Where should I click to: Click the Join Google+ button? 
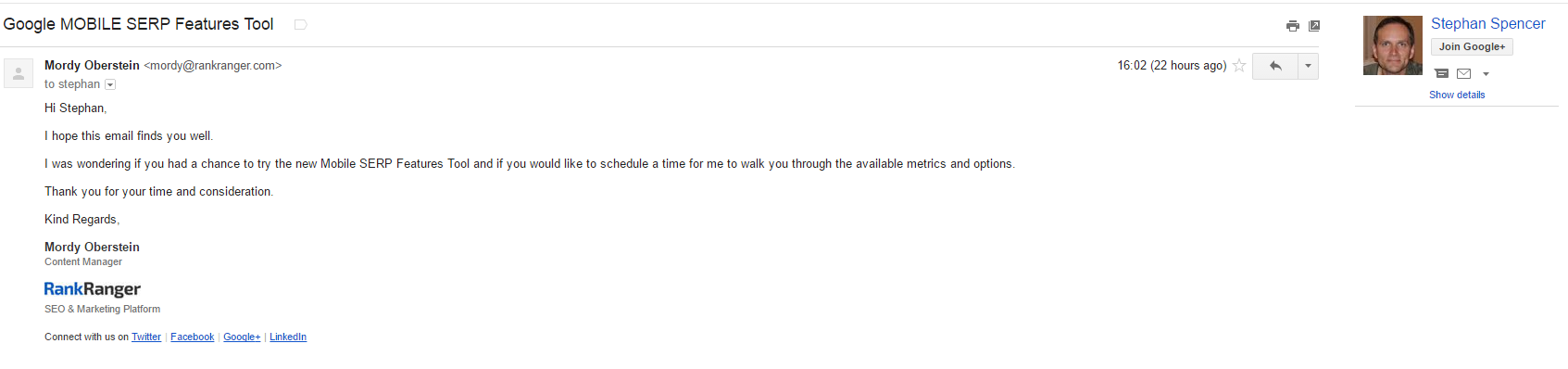(x=1472, y=46)
